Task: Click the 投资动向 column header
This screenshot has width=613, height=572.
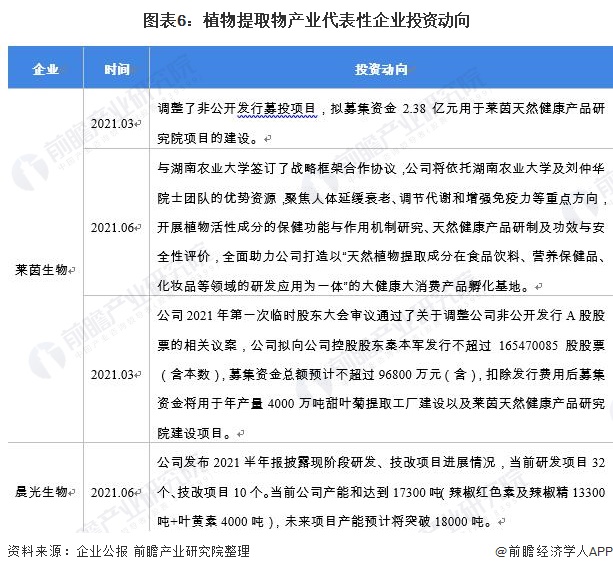Action: (380, 69)
